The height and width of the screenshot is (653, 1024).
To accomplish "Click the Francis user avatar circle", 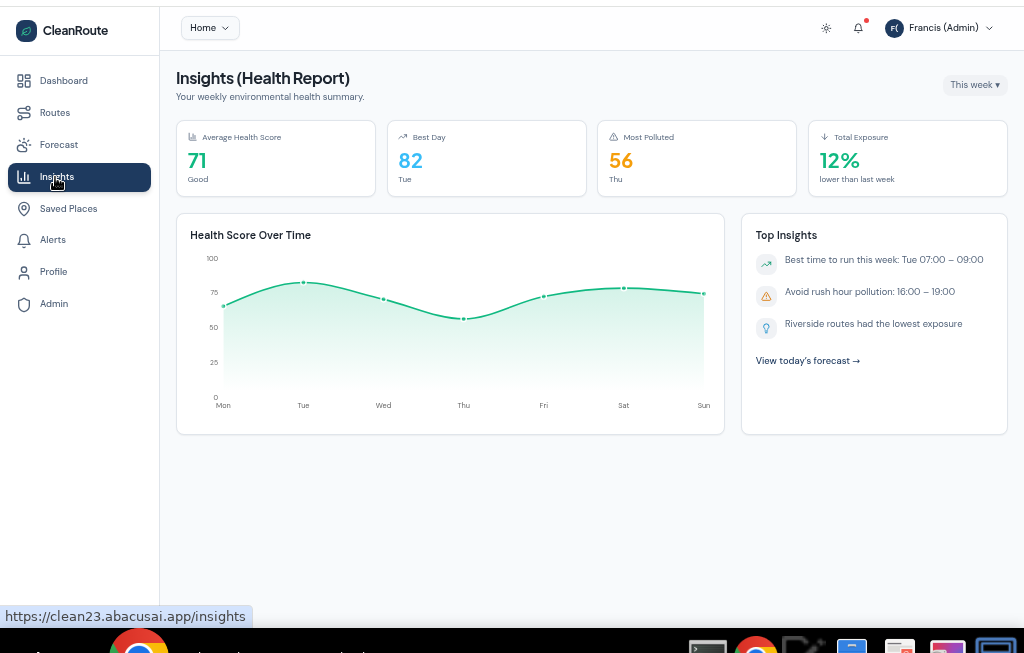I will click(x=894, y=28).
